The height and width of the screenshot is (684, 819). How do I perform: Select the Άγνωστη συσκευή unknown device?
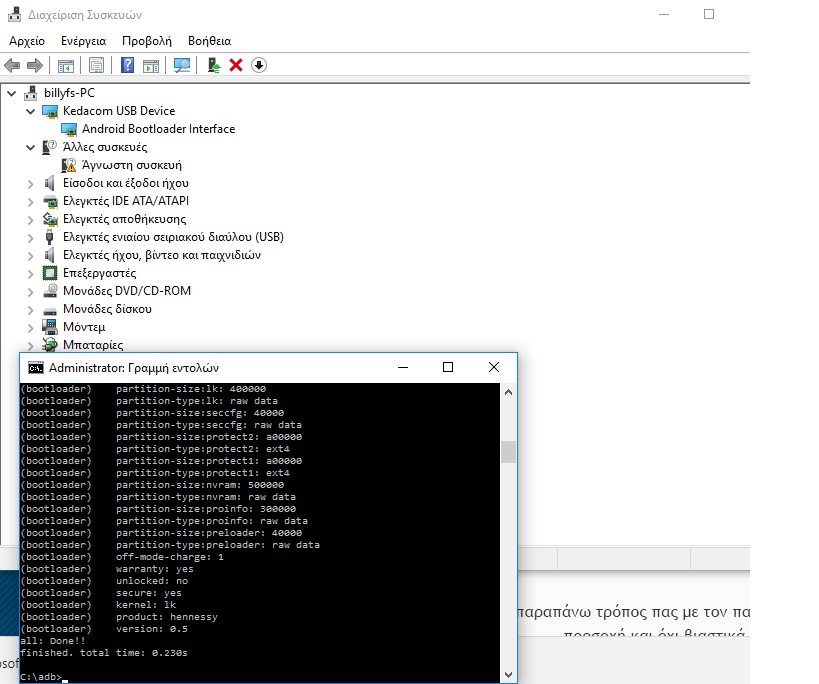pyautogui.click(x=131, y=165)
